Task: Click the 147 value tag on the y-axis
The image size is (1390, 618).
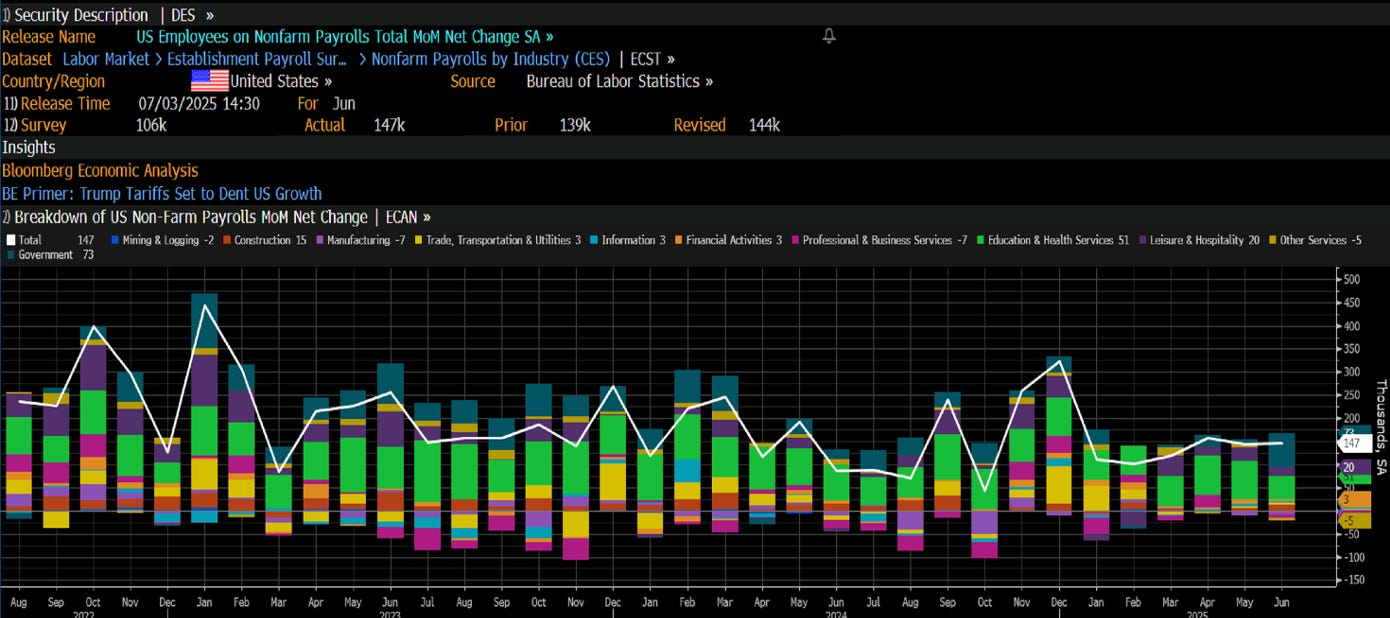Action: (1352, 443)
